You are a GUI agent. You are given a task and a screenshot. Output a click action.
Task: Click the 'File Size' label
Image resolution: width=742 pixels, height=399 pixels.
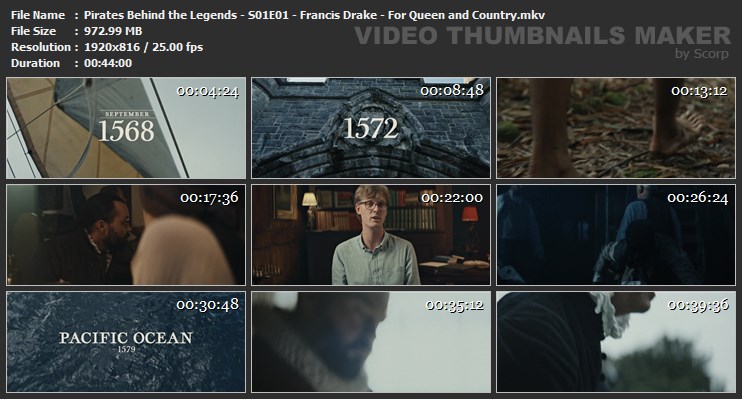pos(34,31)
